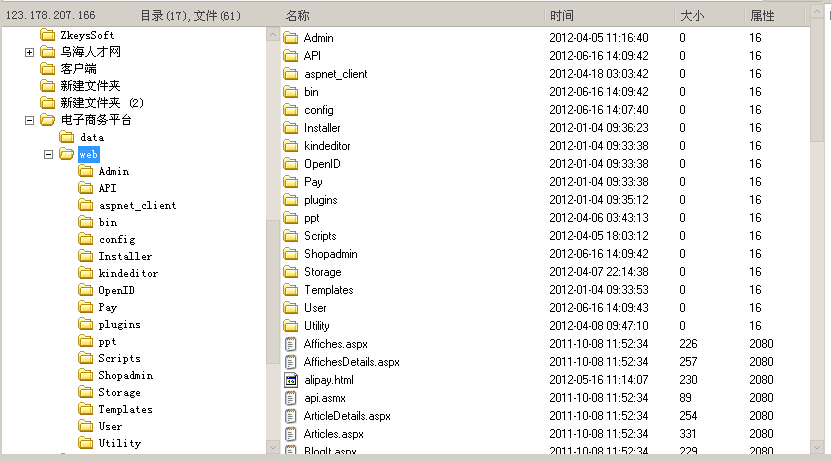Select bin in the tree

click(x=108, y=223)
